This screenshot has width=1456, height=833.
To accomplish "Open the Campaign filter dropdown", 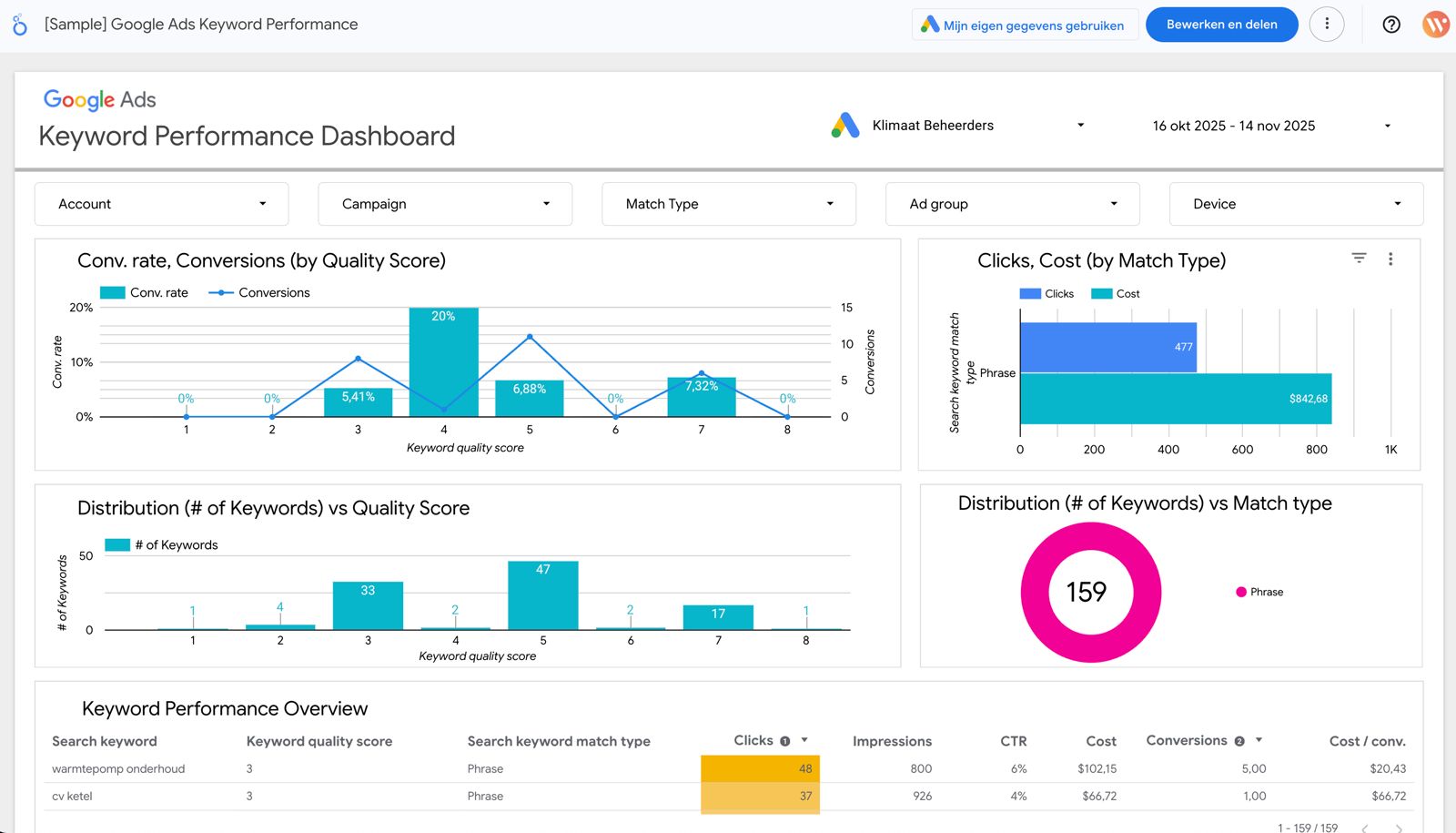I will point(445,204).
